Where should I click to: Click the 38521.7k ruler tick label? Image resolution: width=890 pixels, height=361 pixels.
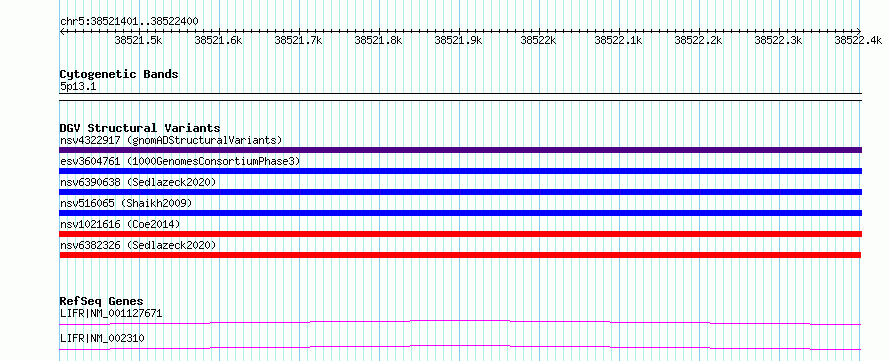pos(298,40)
